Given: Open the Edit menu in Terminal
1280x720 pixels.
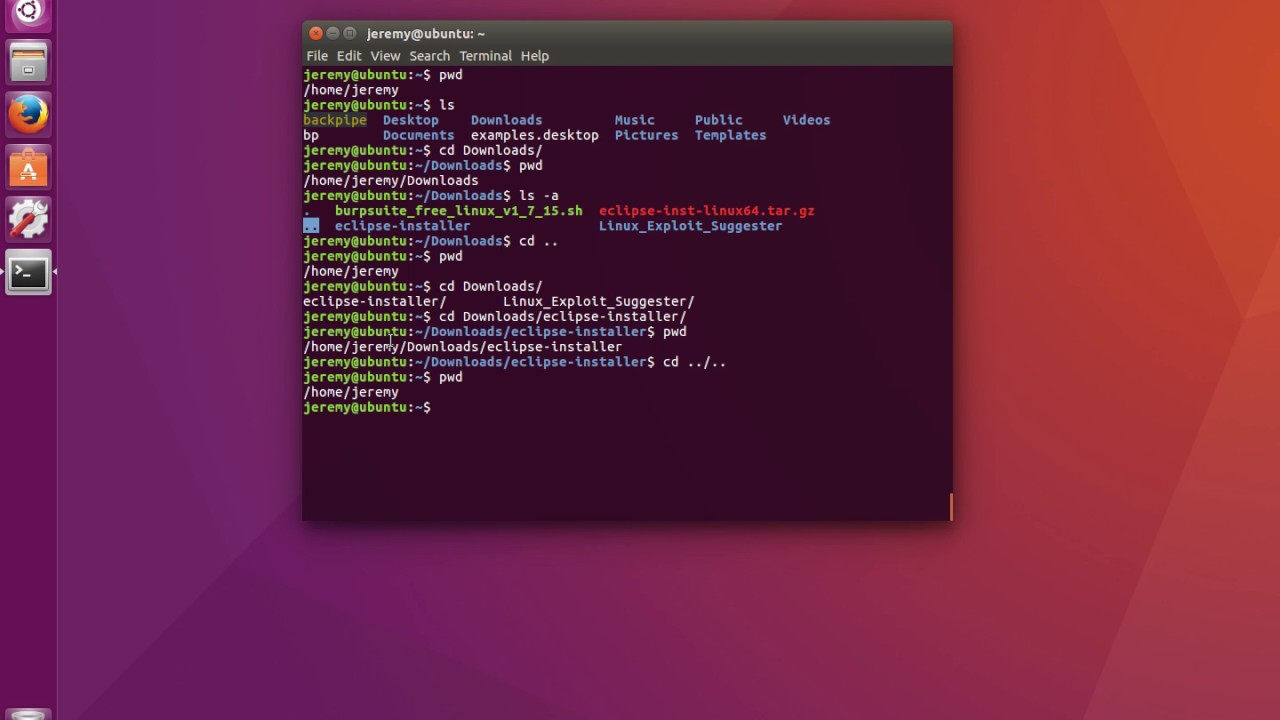Looking at the screenshot, I should tap(349, 56).
